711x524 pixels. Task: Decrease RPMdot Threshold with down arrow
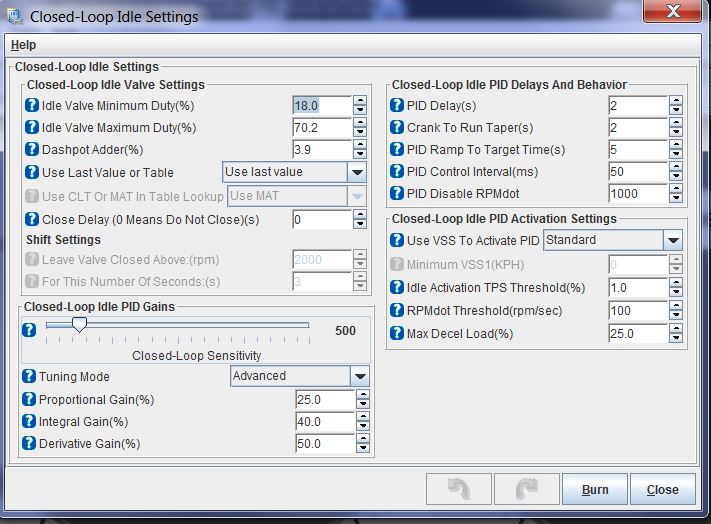(x=676, y=315)
